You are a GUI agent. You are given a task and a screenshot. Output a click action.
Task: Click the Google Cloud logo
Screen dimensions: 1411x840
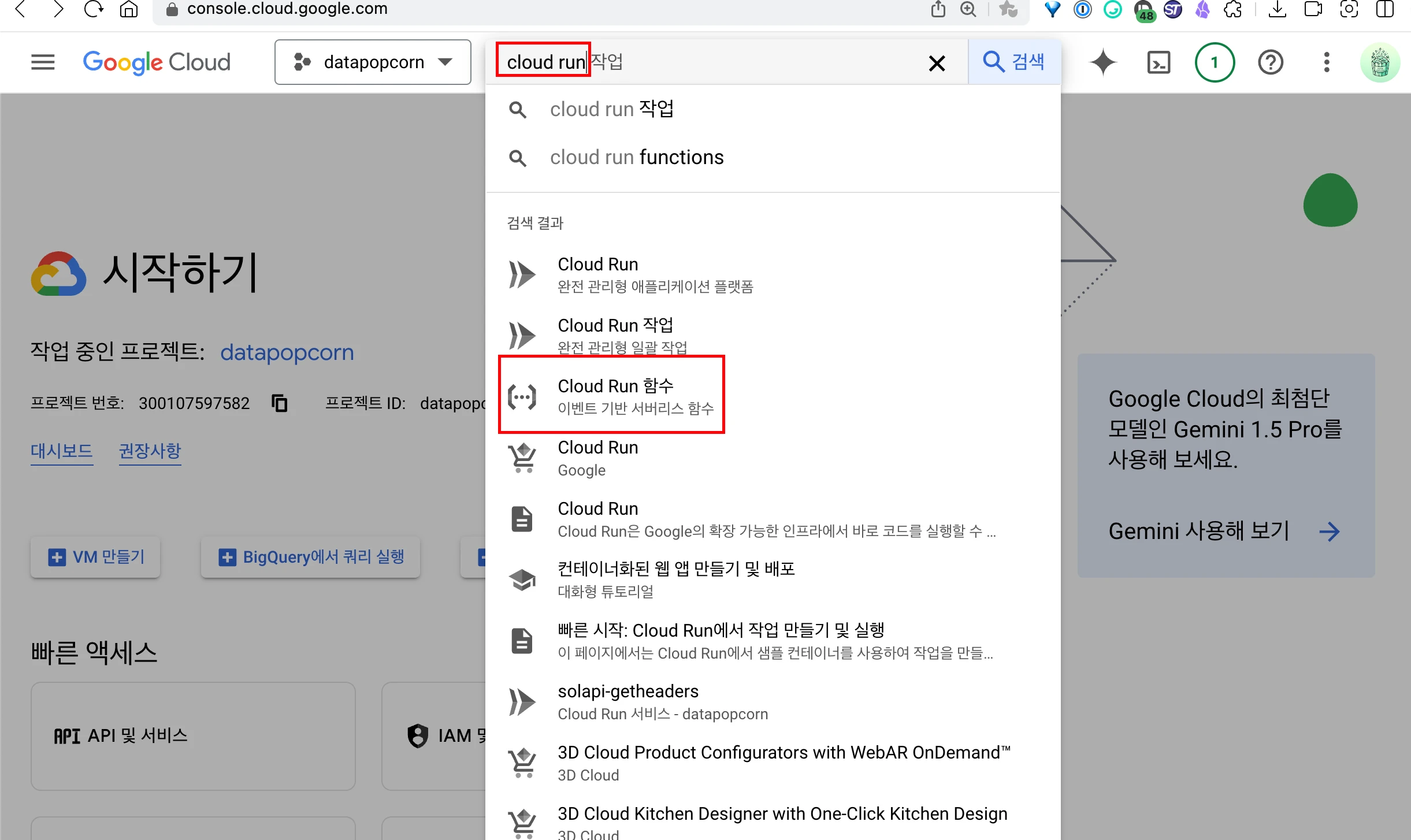coord(157,62)
